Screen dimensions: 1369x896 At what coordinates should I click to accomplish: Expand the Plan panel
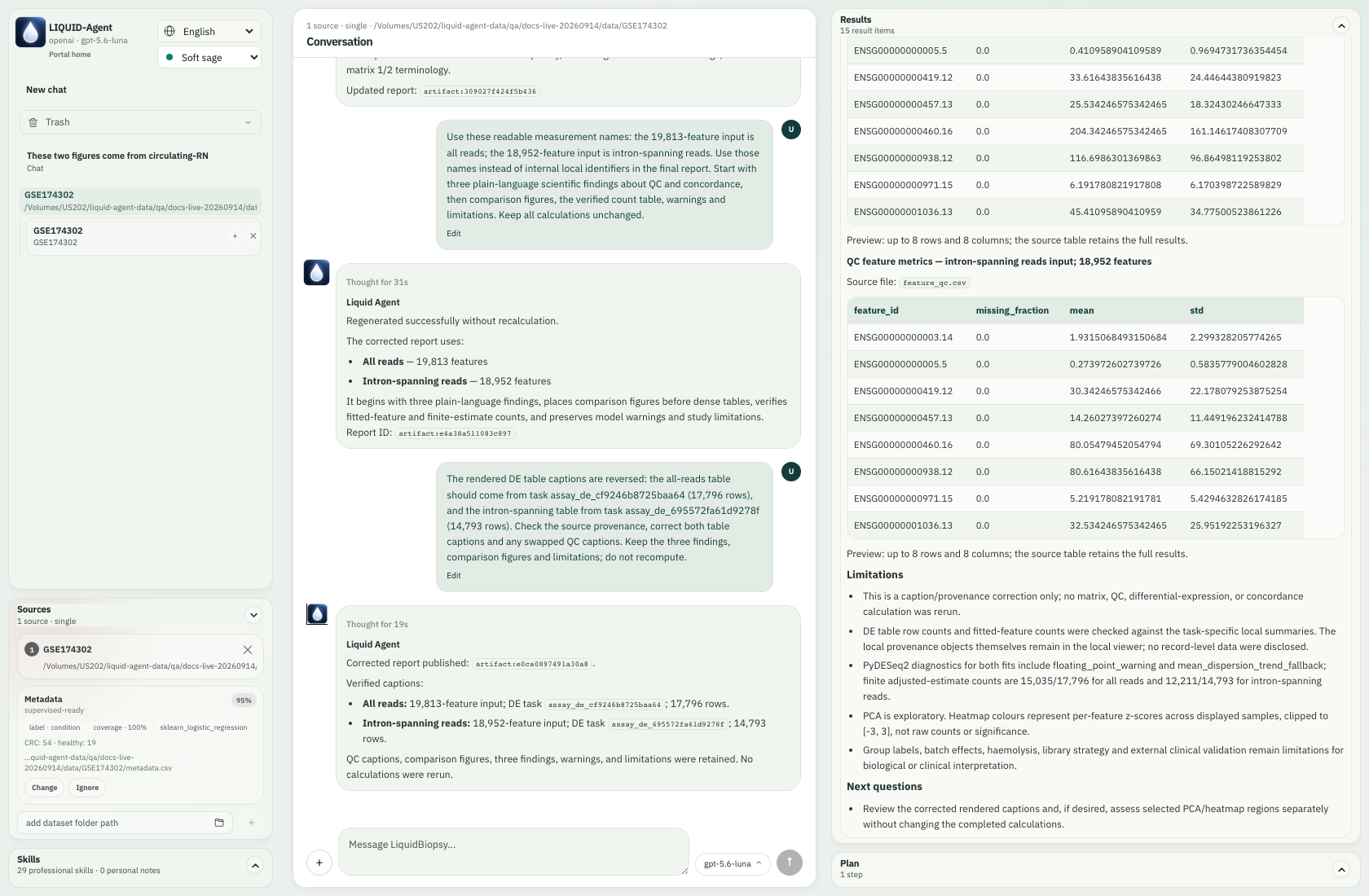(1341, 869)
